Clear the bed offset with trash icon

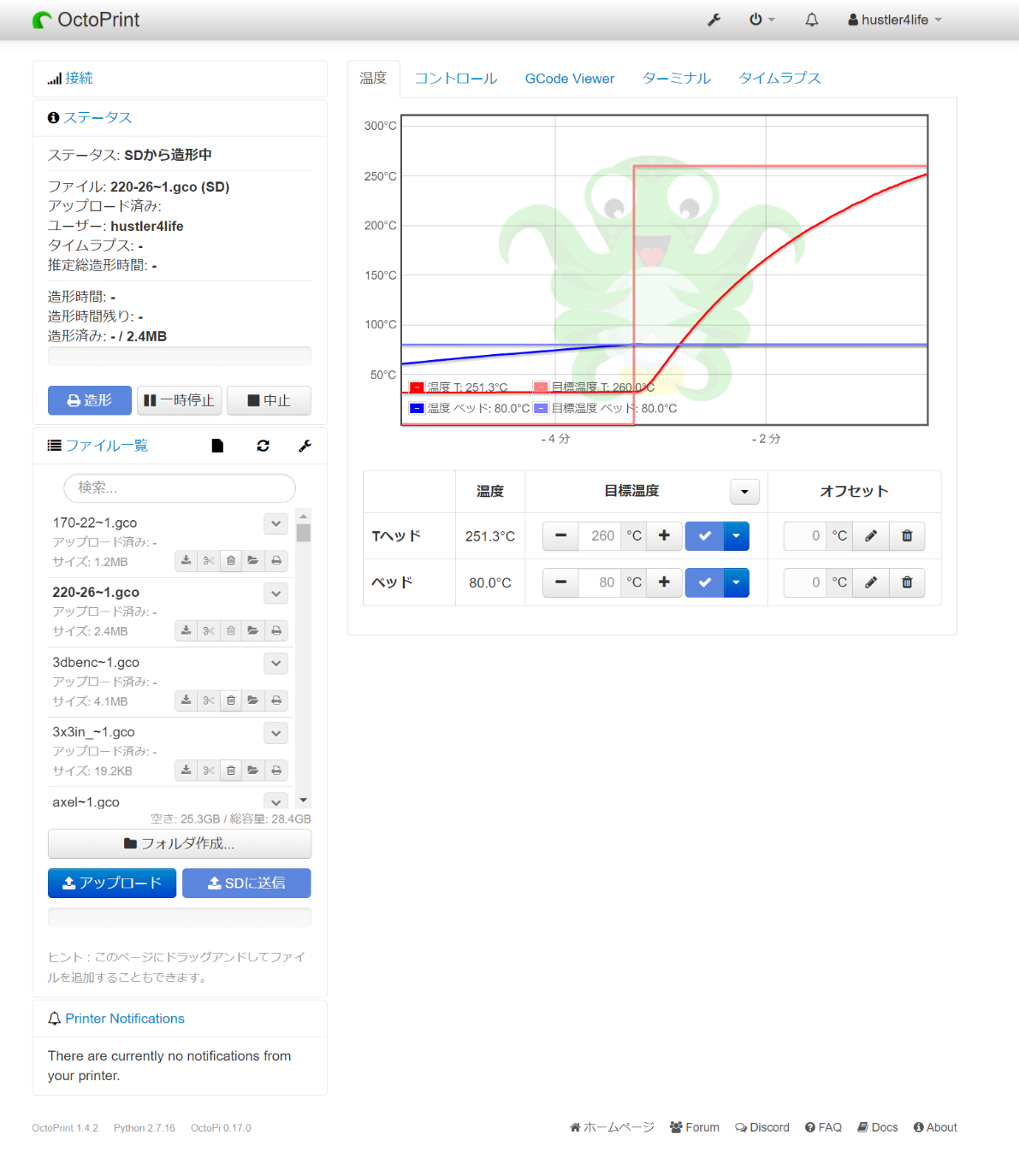[x=907, y=582]
